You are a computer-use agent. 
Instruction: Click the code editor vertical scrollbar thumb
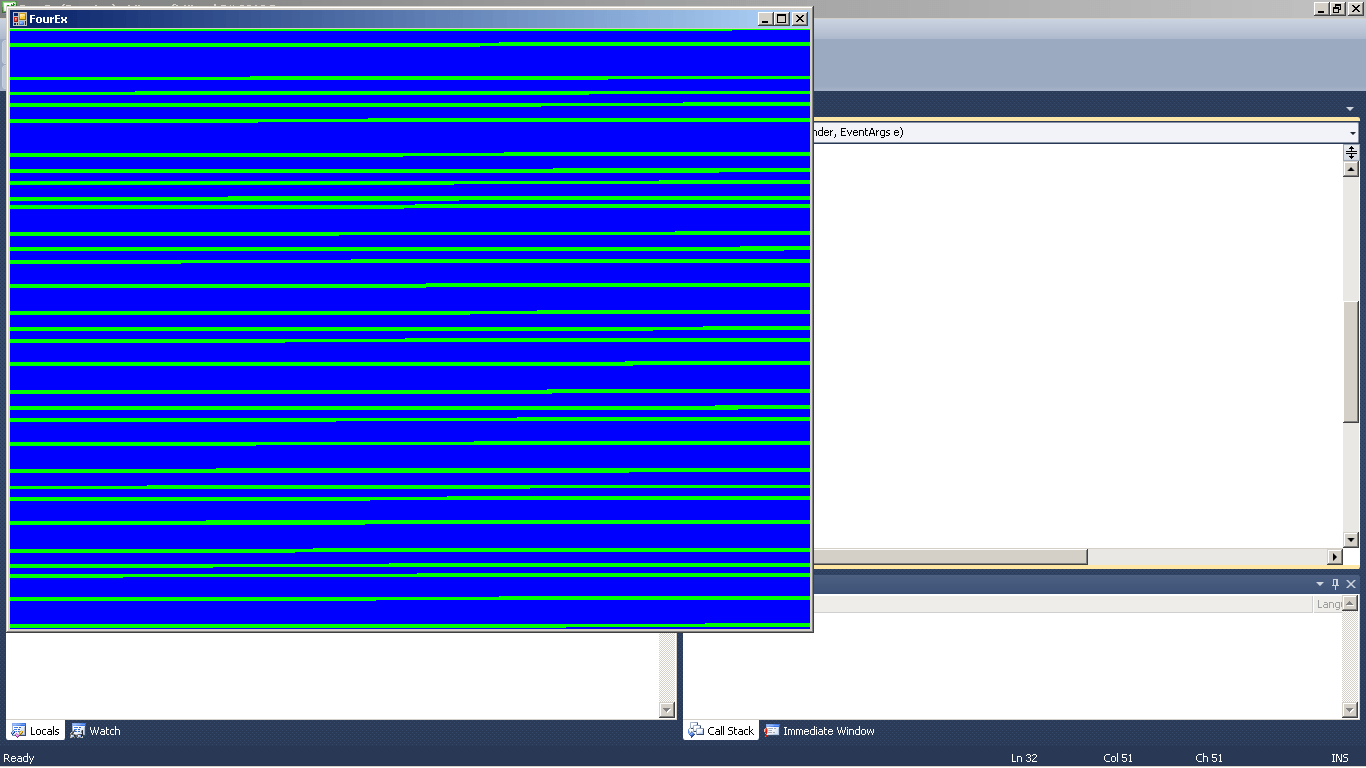[x=1351, y=361]
